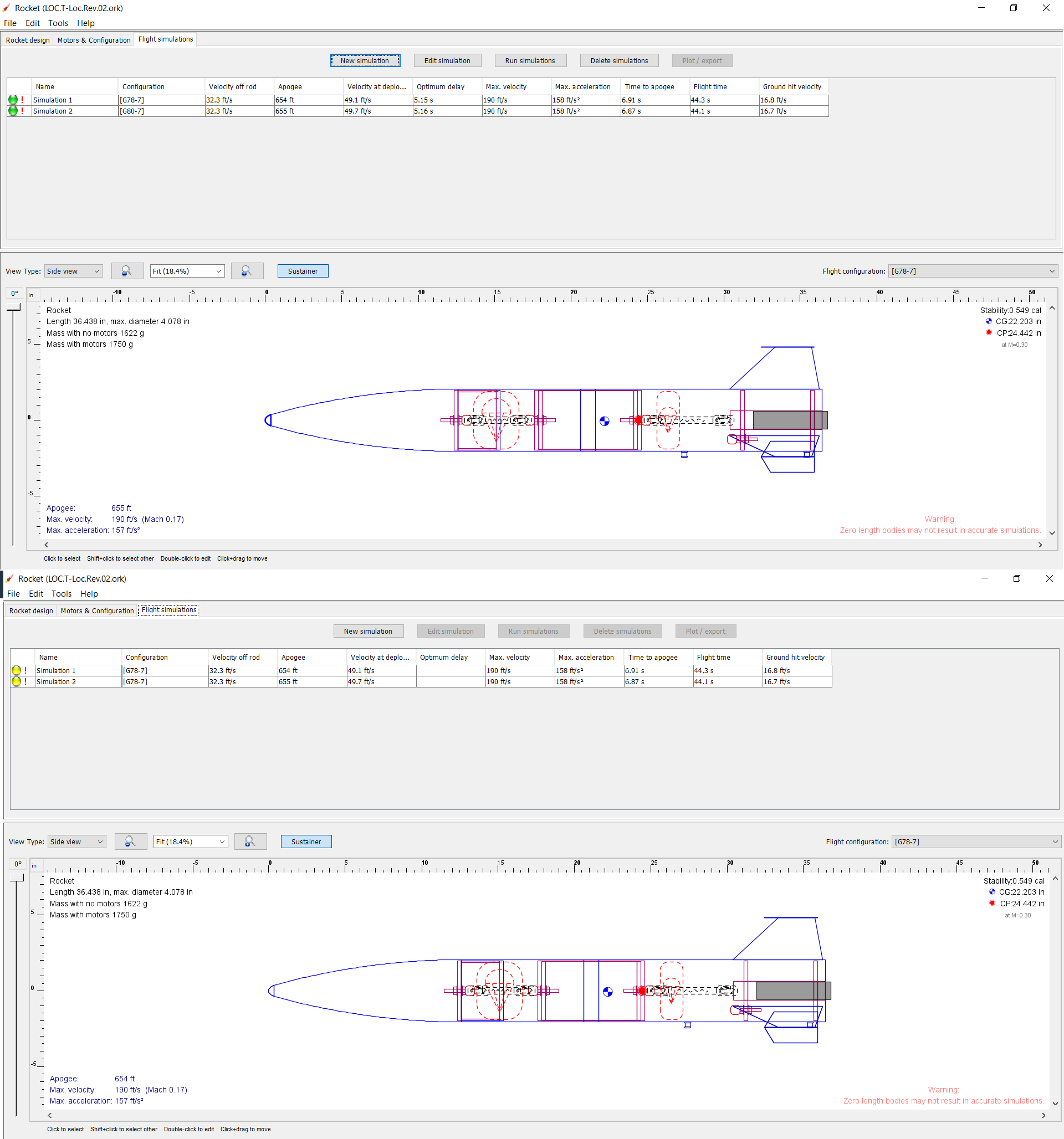The image size is (1064, 1139).
Task: Switch to the Rocket design tab
Action: point(28,40)
